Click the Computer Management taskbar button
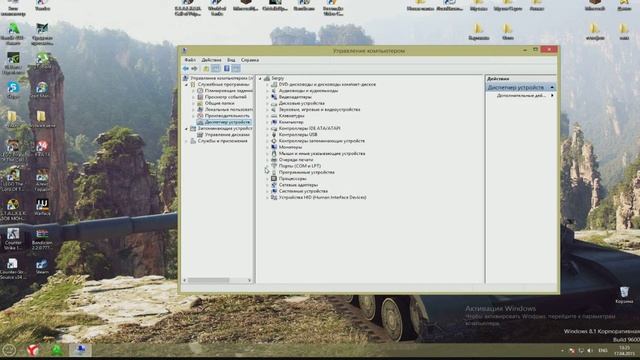The height and width of the screenshot is (360, 640). 80,350
